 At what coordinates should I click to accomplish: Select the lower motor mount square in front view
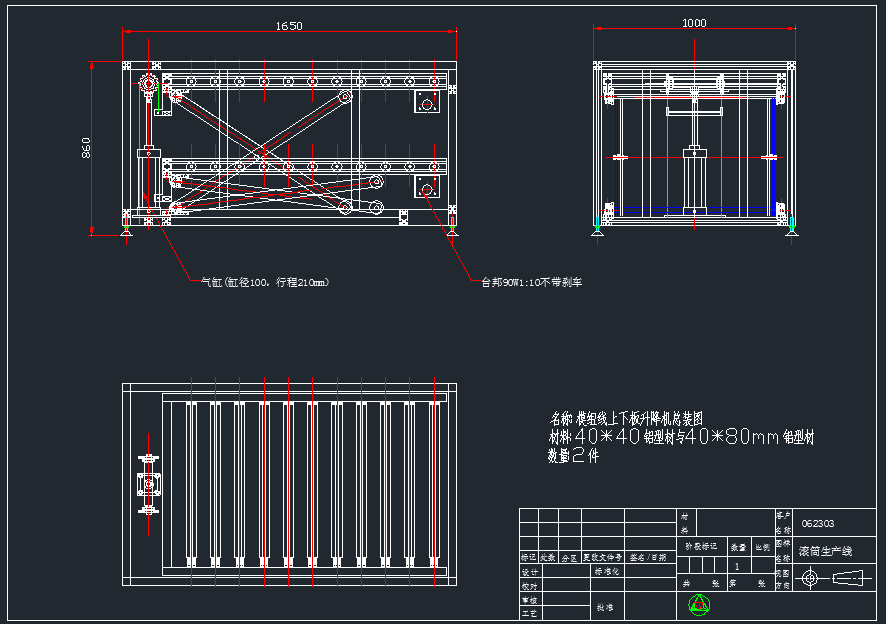pyautogui.click(x=426, y=189)
